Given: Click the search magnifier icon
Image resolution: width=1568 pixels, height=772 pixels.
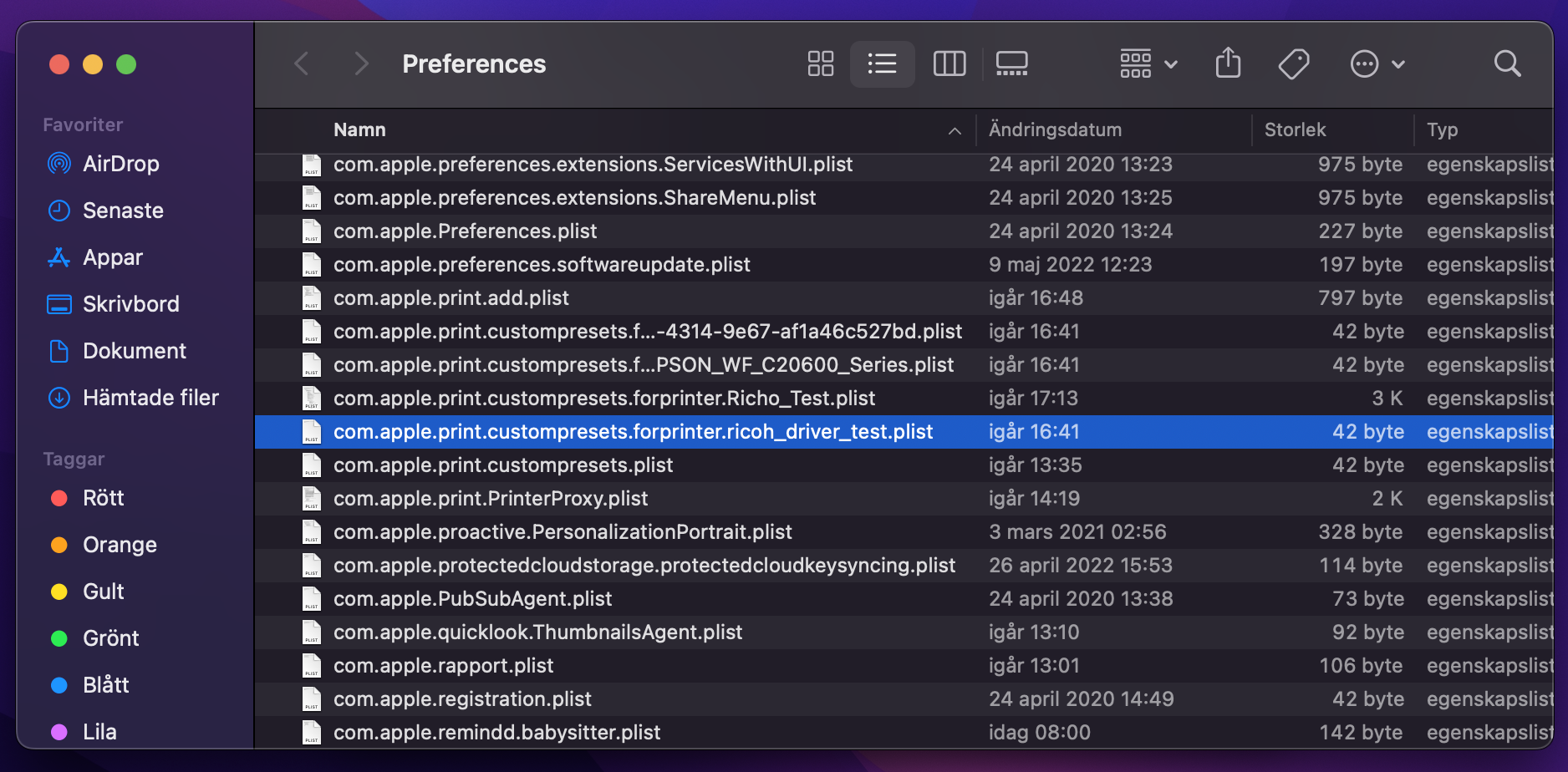Looking at the screenshot, I should pyautogui.click(x=1506, y=63).
